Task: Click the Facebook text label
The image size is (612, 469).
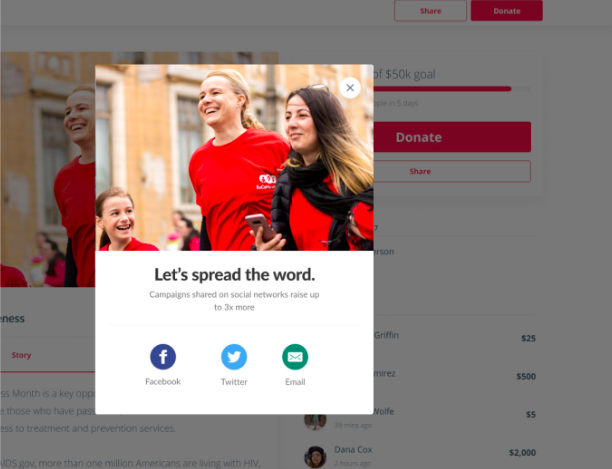Action: tap(163, 382)
